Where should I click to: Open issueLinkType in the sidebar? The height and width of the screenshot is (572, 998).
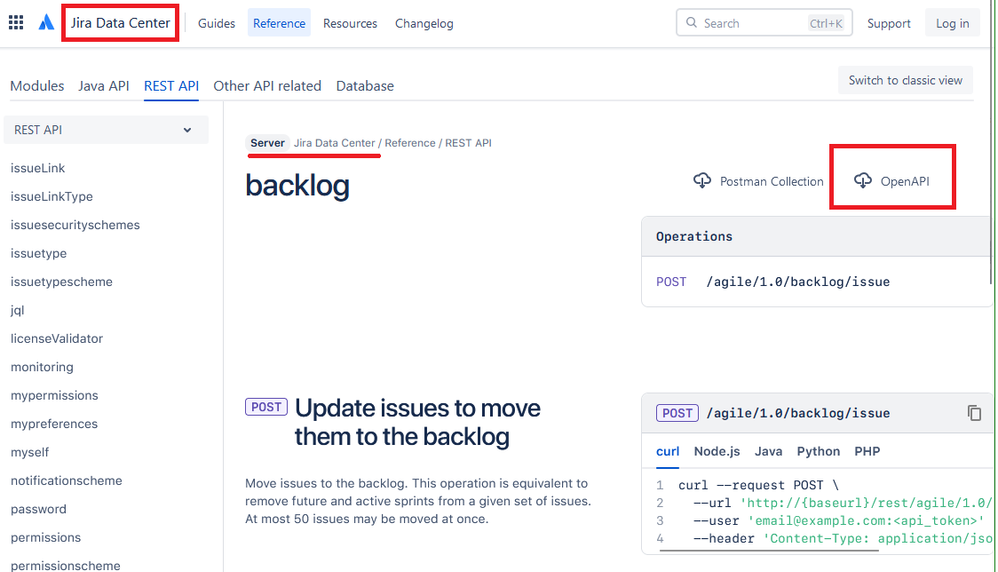pos(52,197)
